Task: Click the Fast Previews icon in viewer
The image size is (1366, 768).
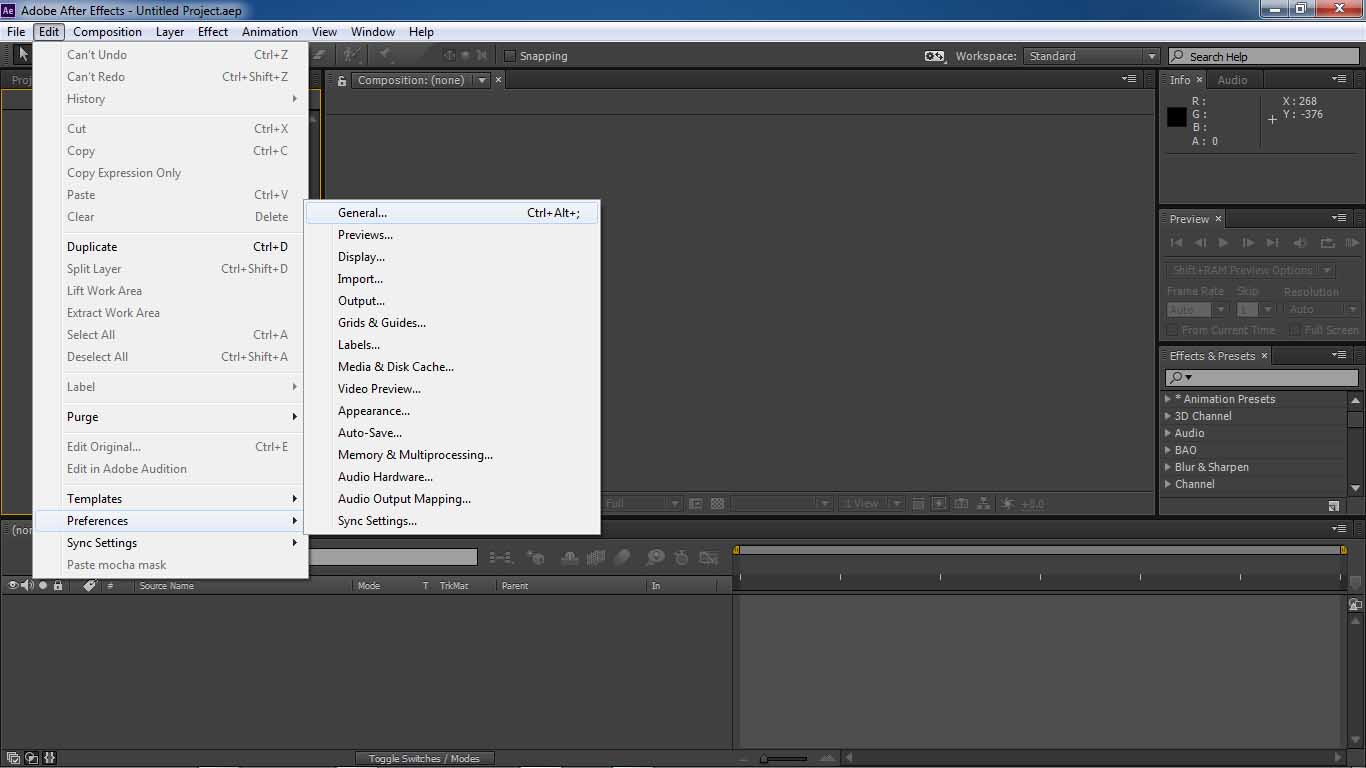Action: tap(940, 504)
